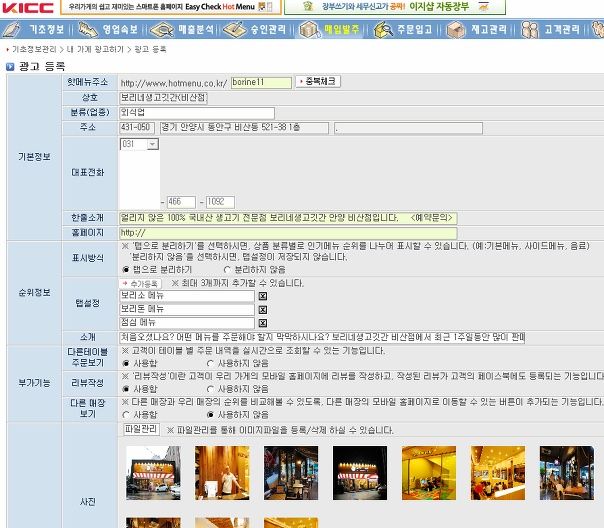604x528 pixels.
Task: Remove the 보리돈 메뉴 tab with X
Action: point(263,310)
